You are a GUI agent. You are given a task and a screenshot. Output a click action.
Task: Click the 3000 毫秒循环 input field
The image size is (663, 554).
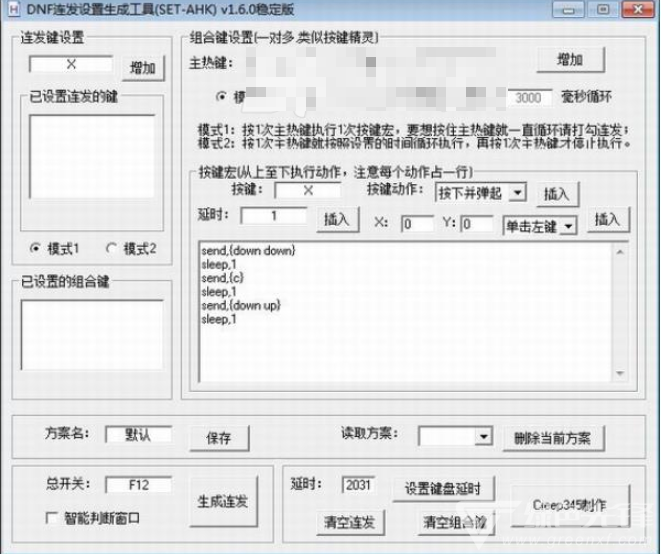(x=529, y=98)
